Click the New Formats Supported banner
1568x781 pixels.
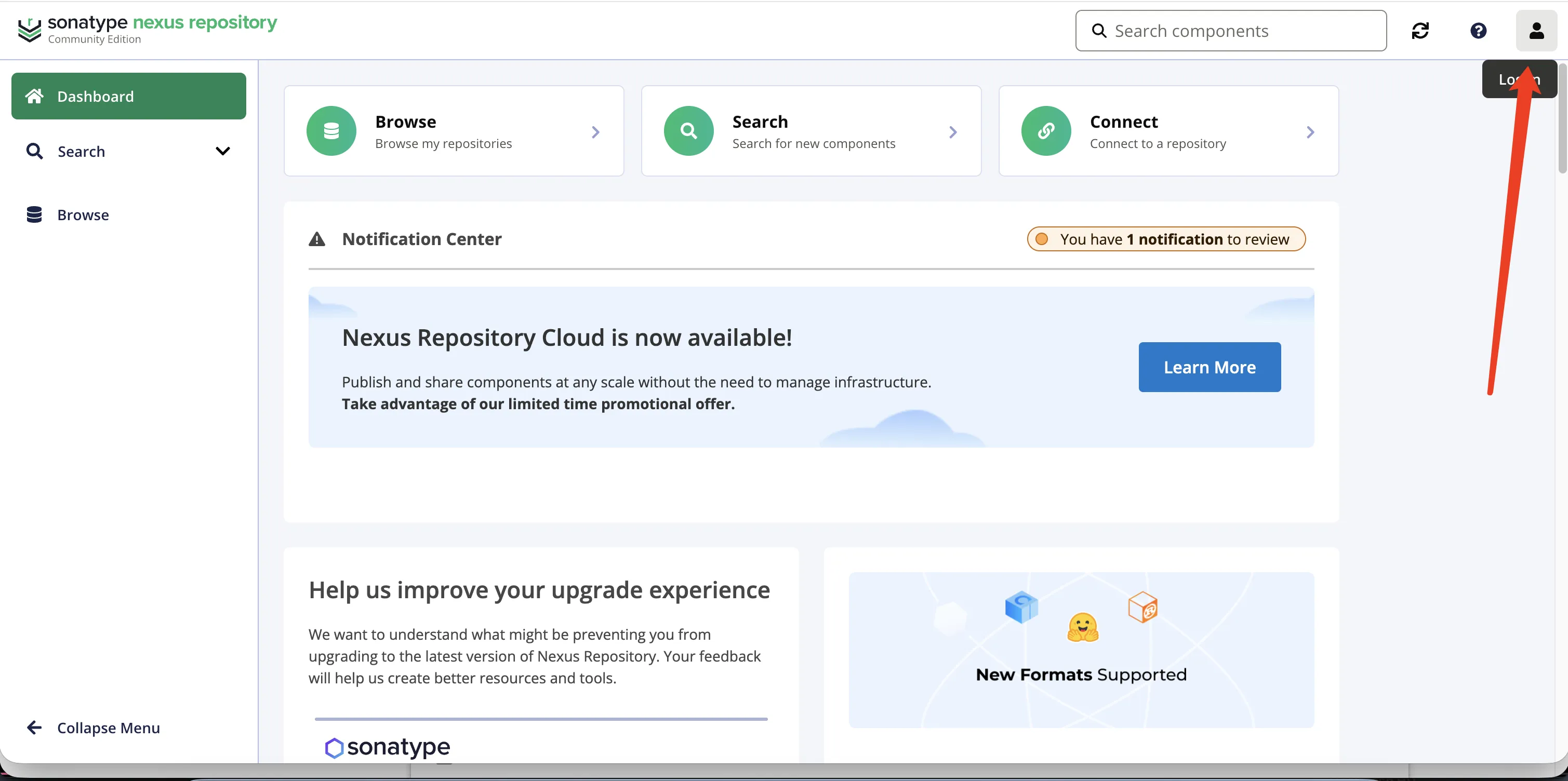(1081, 650)
